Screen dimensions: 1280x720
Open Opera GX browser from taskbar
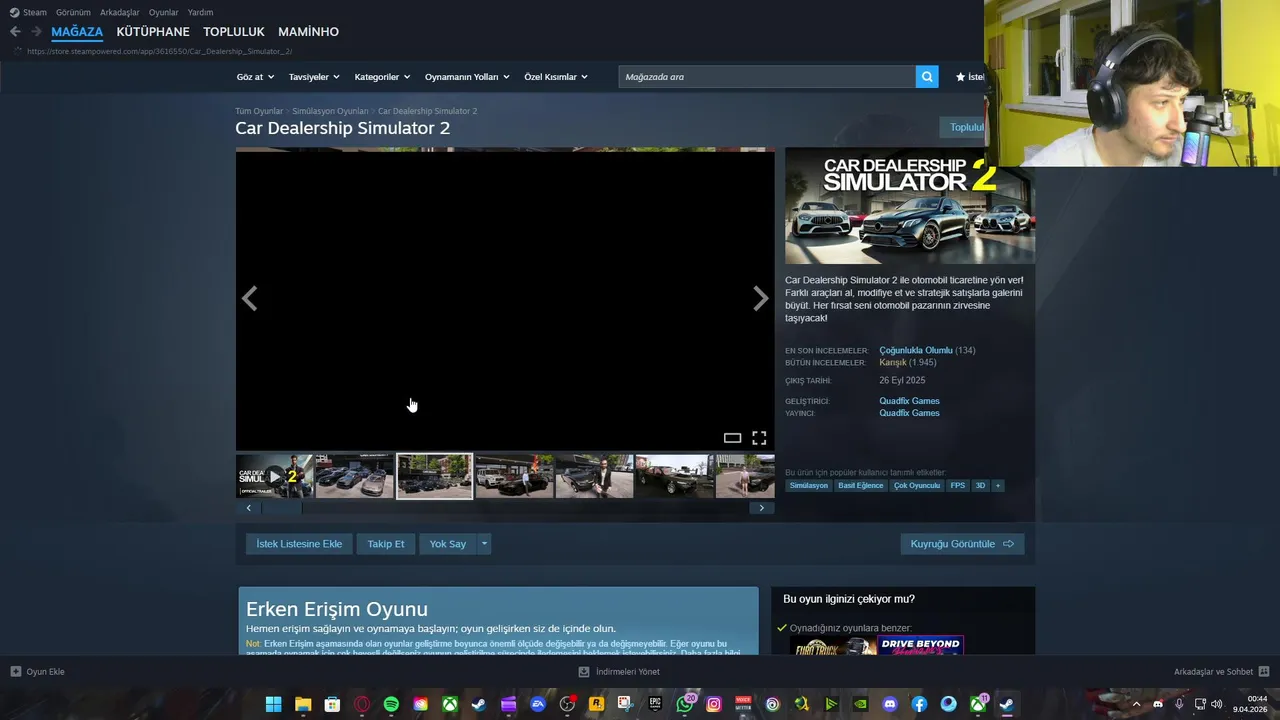(x=362, y=704)
